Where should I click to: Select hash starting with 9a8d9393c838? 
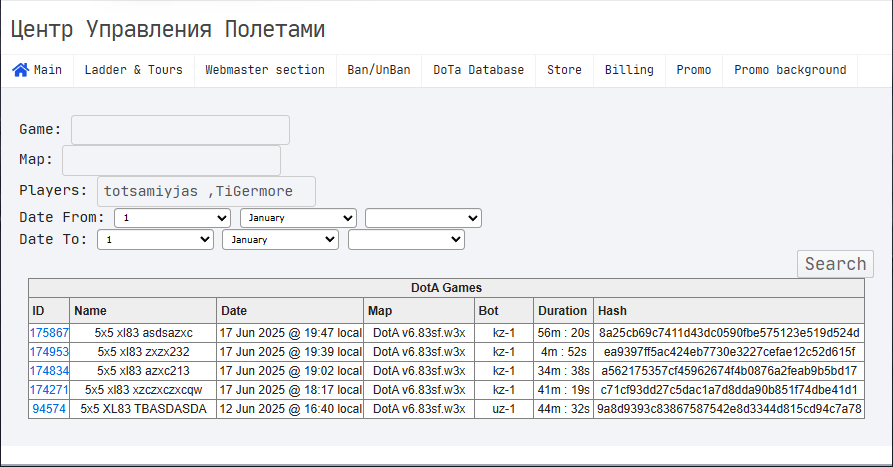(x=729, y=409)
